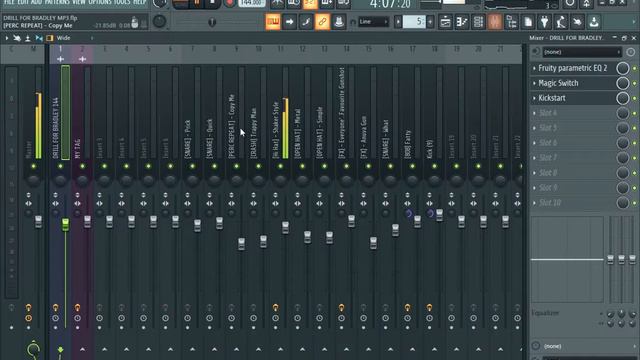Image resolution: width=640 pixels, height=360 pixels.
Task: Open the Piano roll window from toolbar
Action: (x=462, y=22)
